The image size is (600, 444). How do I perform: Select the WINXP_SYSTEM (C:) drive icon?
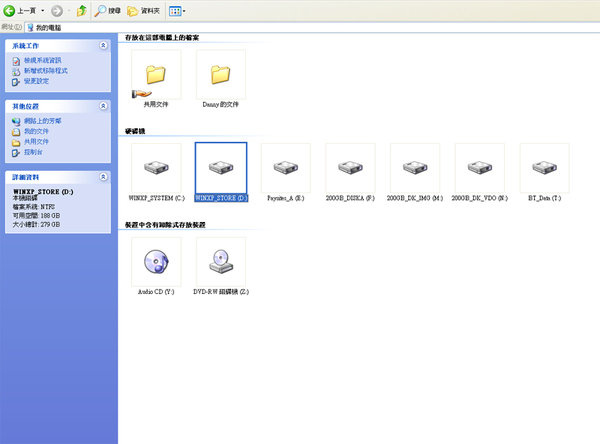tap(156, 169)
